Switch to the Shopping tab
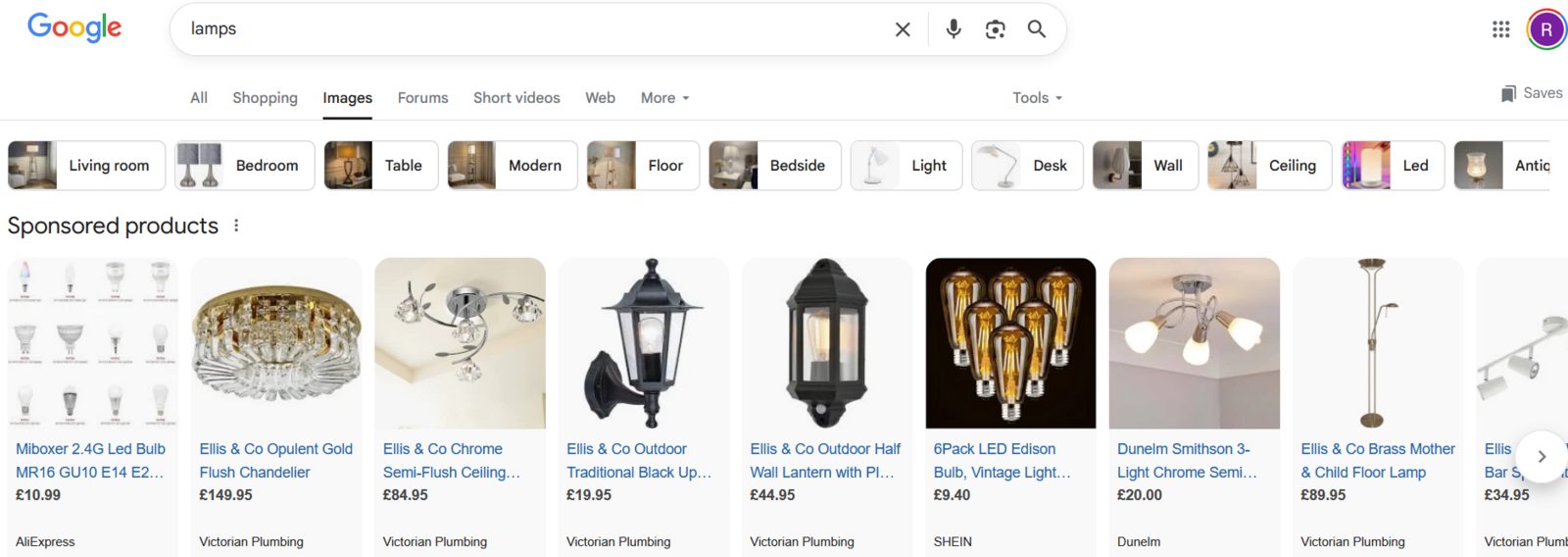1568x557 pixels. click(265, 98)
